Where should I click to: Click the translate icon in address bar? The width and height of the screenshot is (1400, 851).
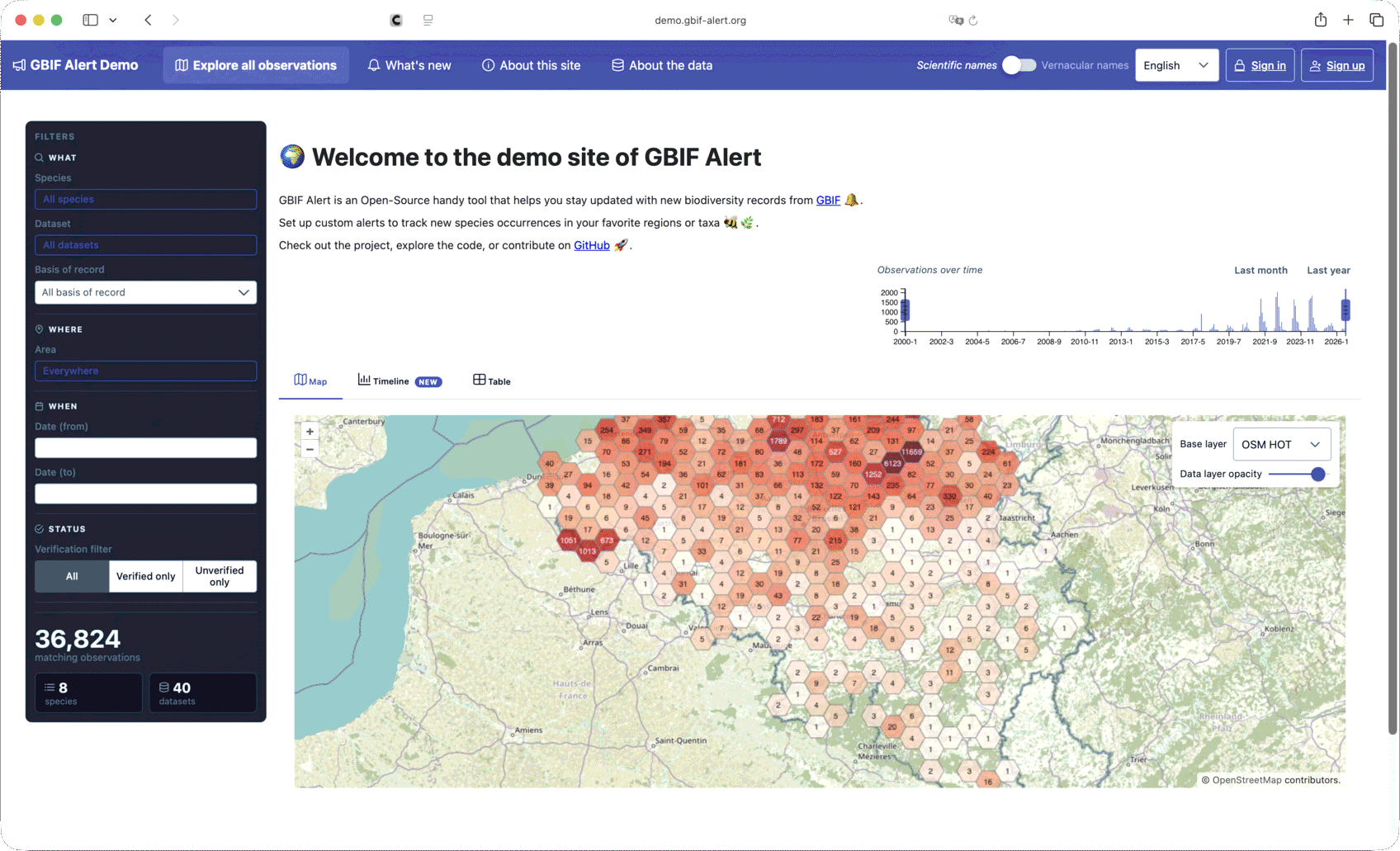pos(956,20)
